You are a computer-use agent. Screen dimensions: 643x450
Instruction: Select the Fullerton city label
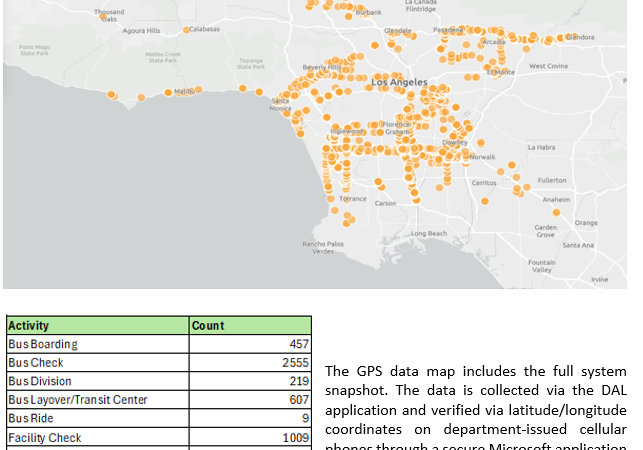click(x=551, y=180)
